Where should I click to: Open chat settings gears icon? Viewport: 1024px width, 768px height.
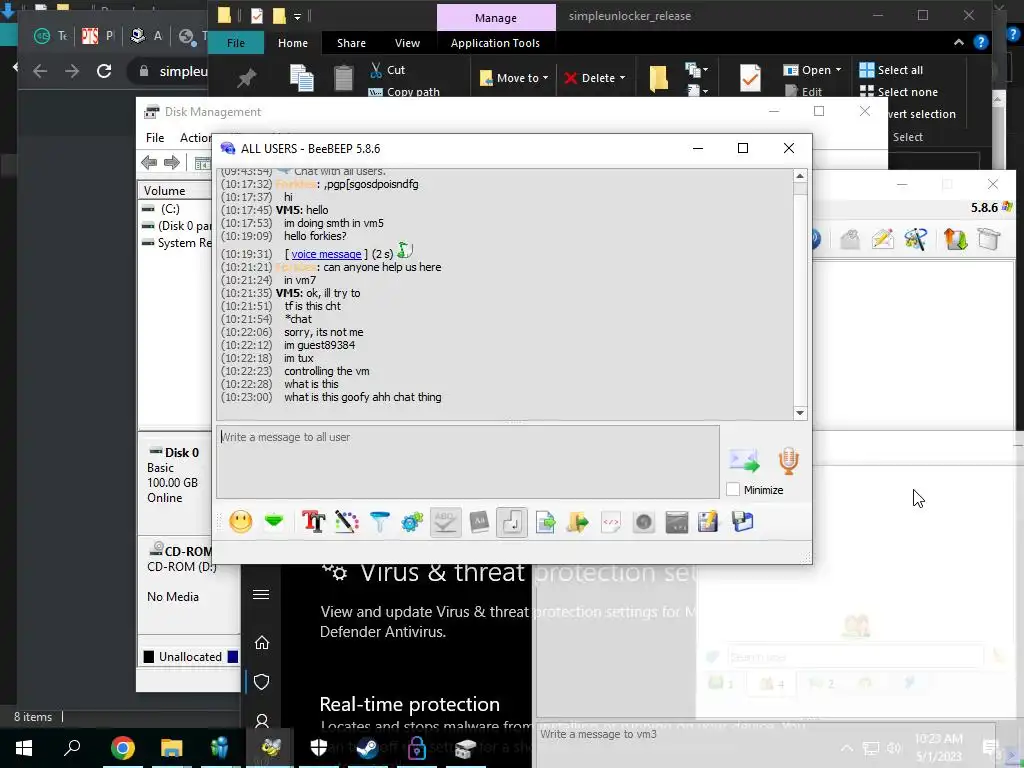coord(413,522)
